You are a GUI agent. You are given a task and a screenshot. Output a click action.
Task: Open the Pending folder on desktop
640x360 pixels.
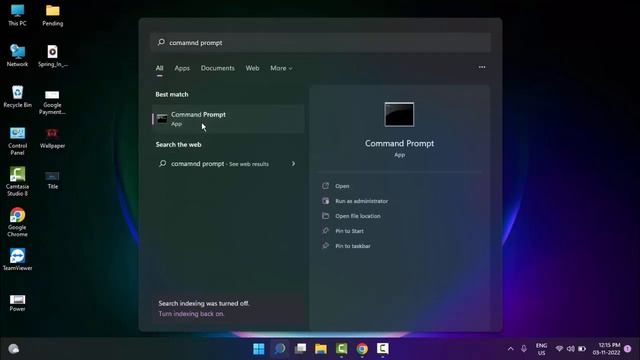pyautogui.click(x=53, y=15)
